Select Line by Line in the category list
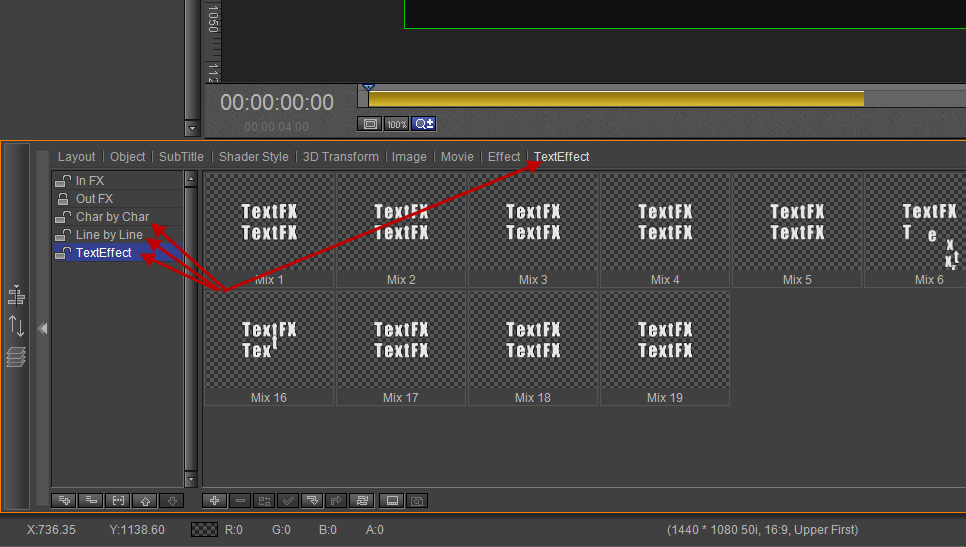This screenshot has width=966, height=547. [109, 235]
